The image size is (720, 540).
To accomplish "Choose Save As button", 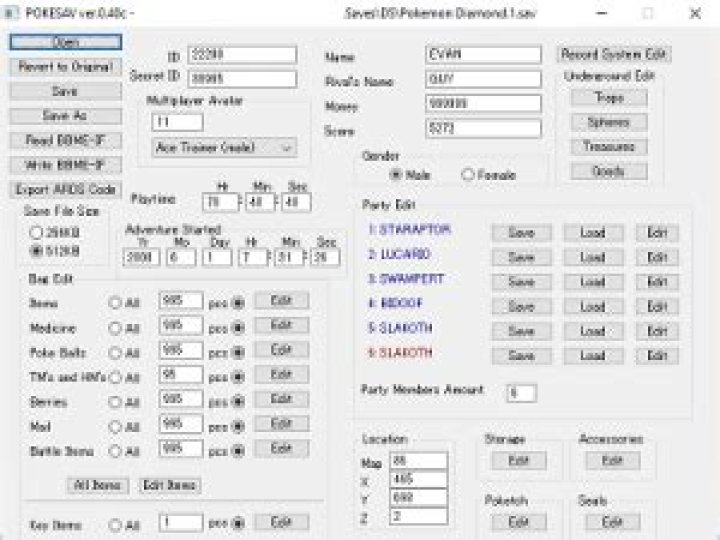I will [x=66, y=116].
